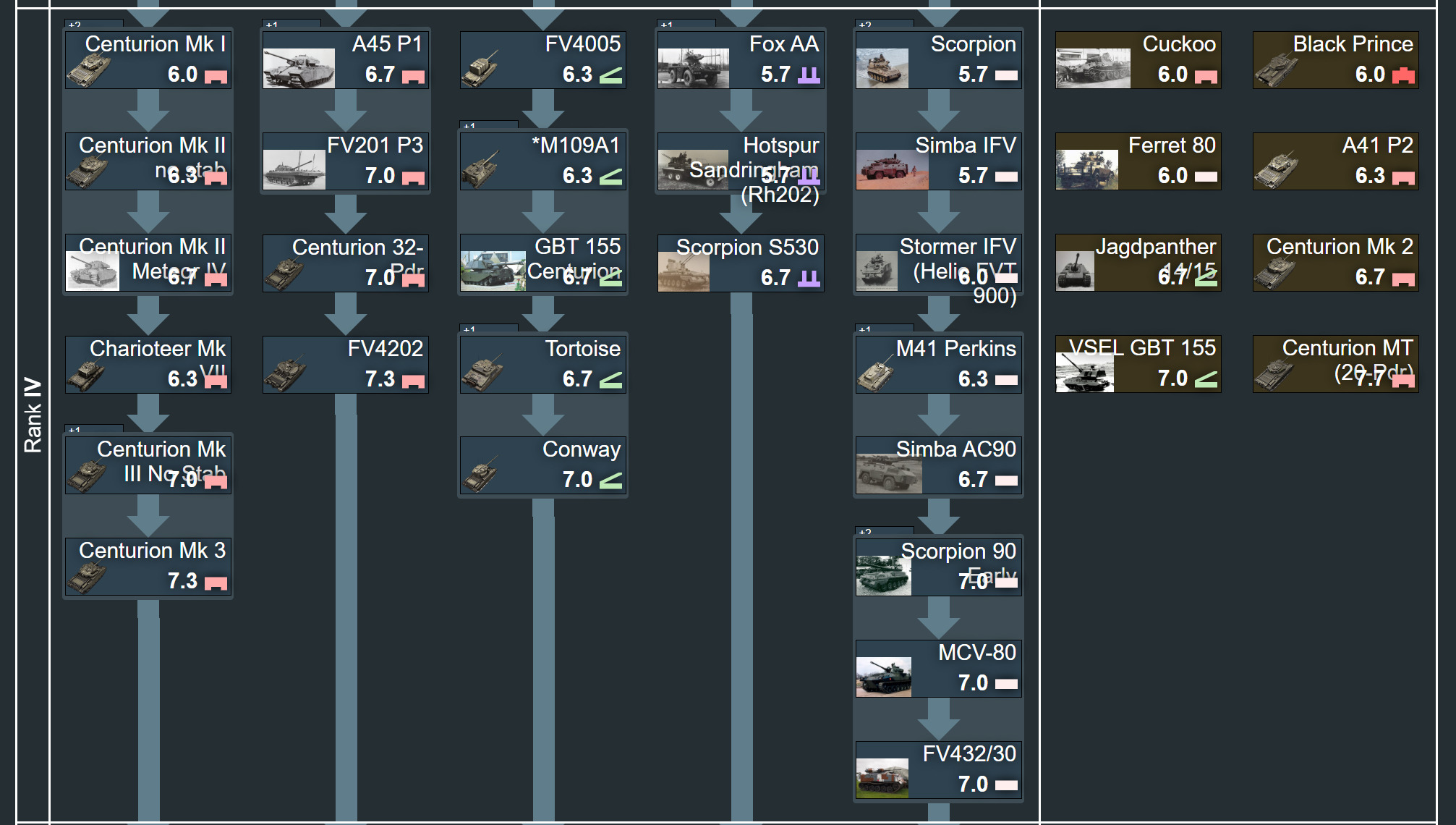Screen dimensions: 1456x825
Task: Click Scorpion S530 purple SPAA symbol
Action: (x=809, y=279)
